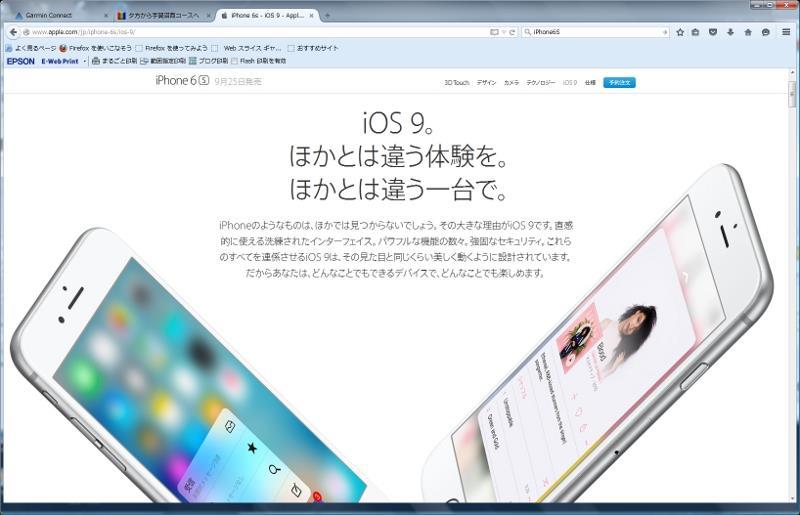Open the Hello chat bubble icon
800x515 pixels.
765,32
